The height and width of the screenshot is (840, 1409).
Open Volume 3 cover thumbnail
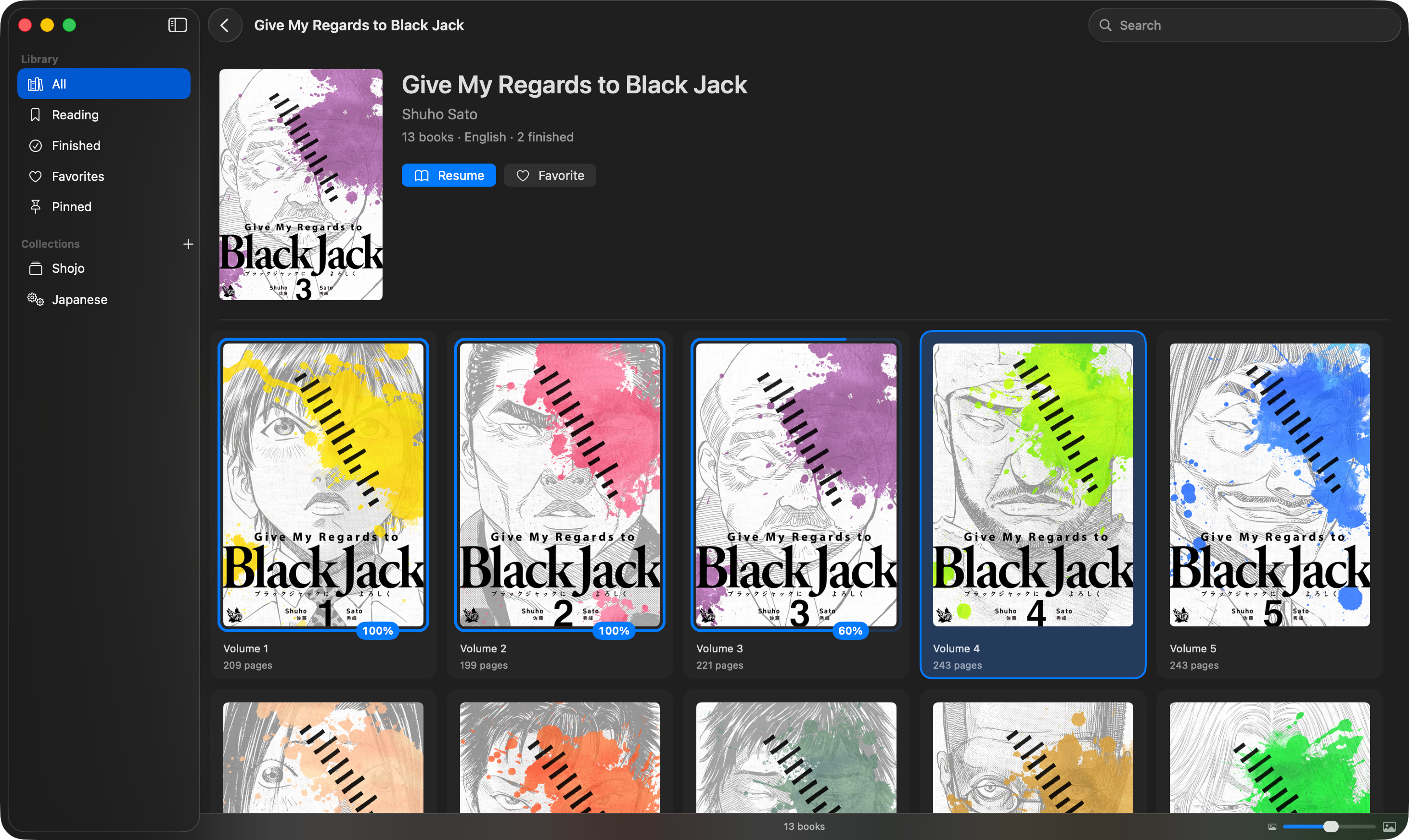796,484
